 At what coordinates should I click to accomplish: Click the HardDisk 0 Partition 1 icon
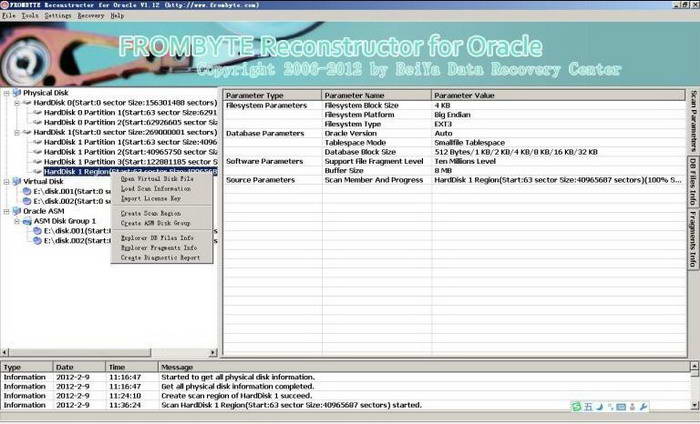[38, 112]
